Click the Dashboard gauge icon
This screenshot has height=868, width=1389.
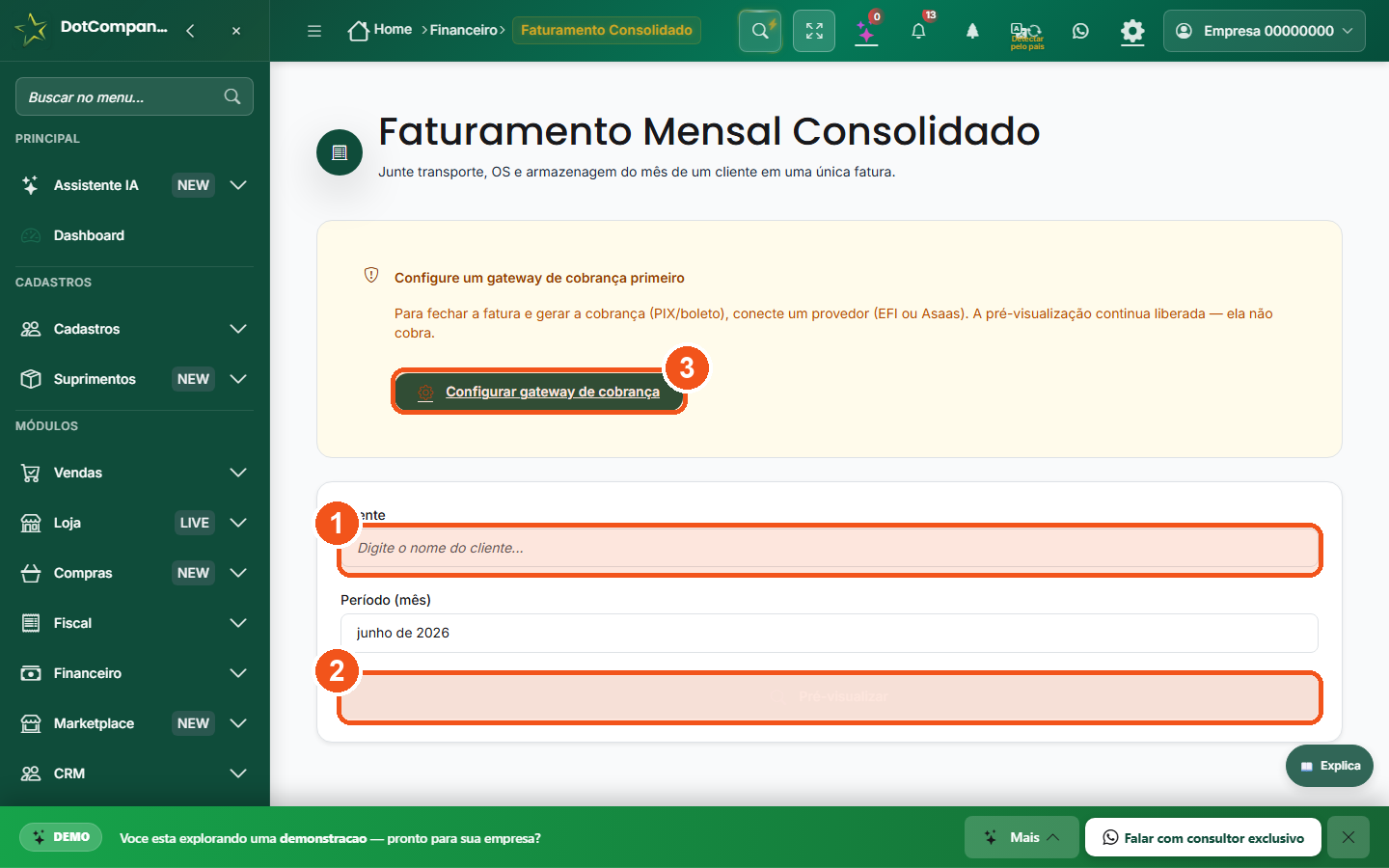coord(31,235)
